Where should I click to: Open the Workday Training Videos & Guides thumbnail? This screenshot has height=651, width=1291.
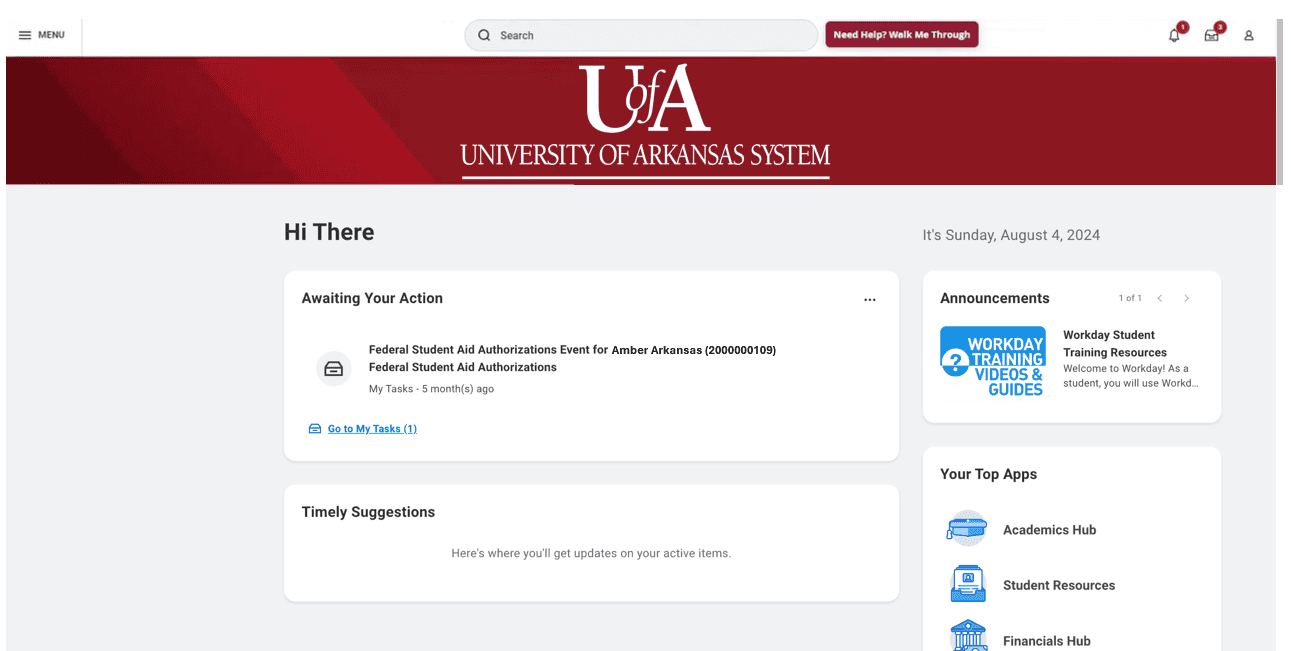[993, 362]
